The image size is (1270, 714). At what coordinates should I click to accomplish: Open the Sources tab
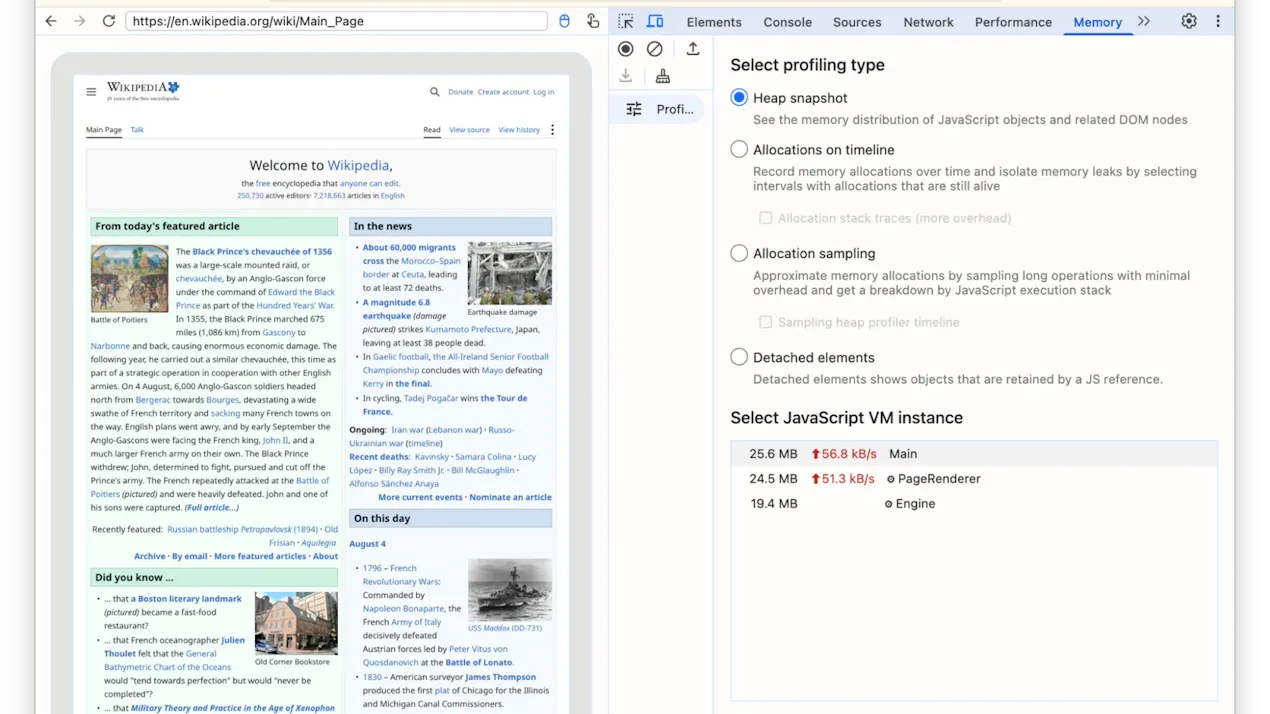pyautogui.click(x=857, y=22)
